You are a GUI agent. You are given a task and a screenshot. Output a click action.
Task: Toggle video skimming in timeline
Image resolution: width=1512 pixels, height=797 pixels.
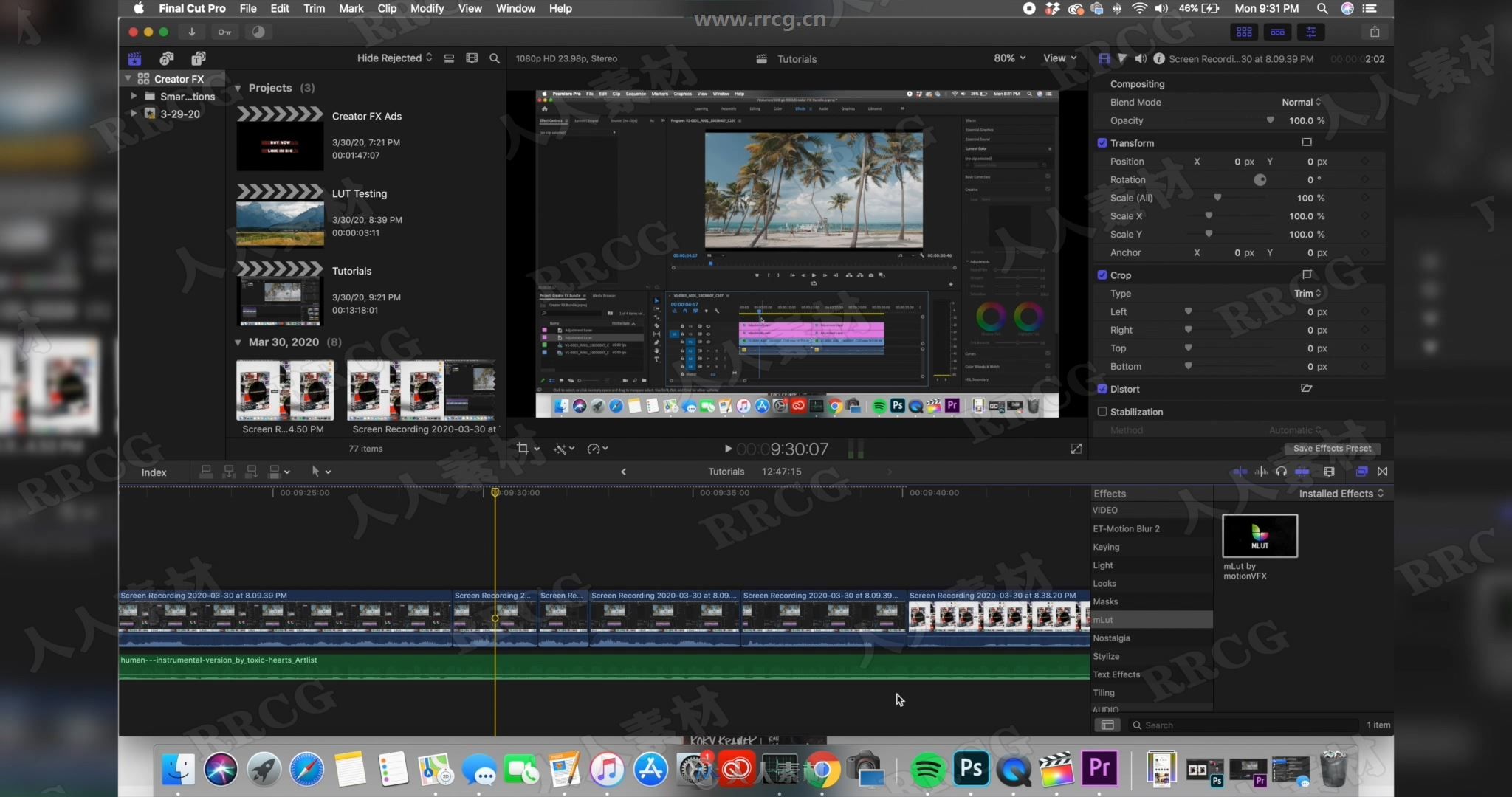(1240, 472)
